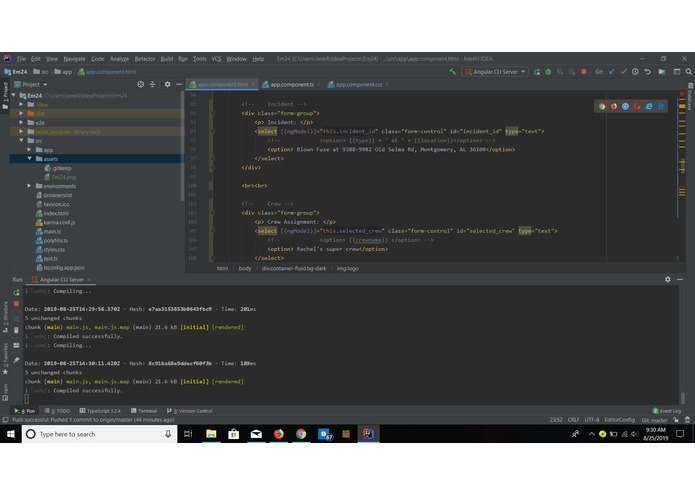
Task: Switch to the app.component.css editor tab
Action: click(x=359, y=84)
